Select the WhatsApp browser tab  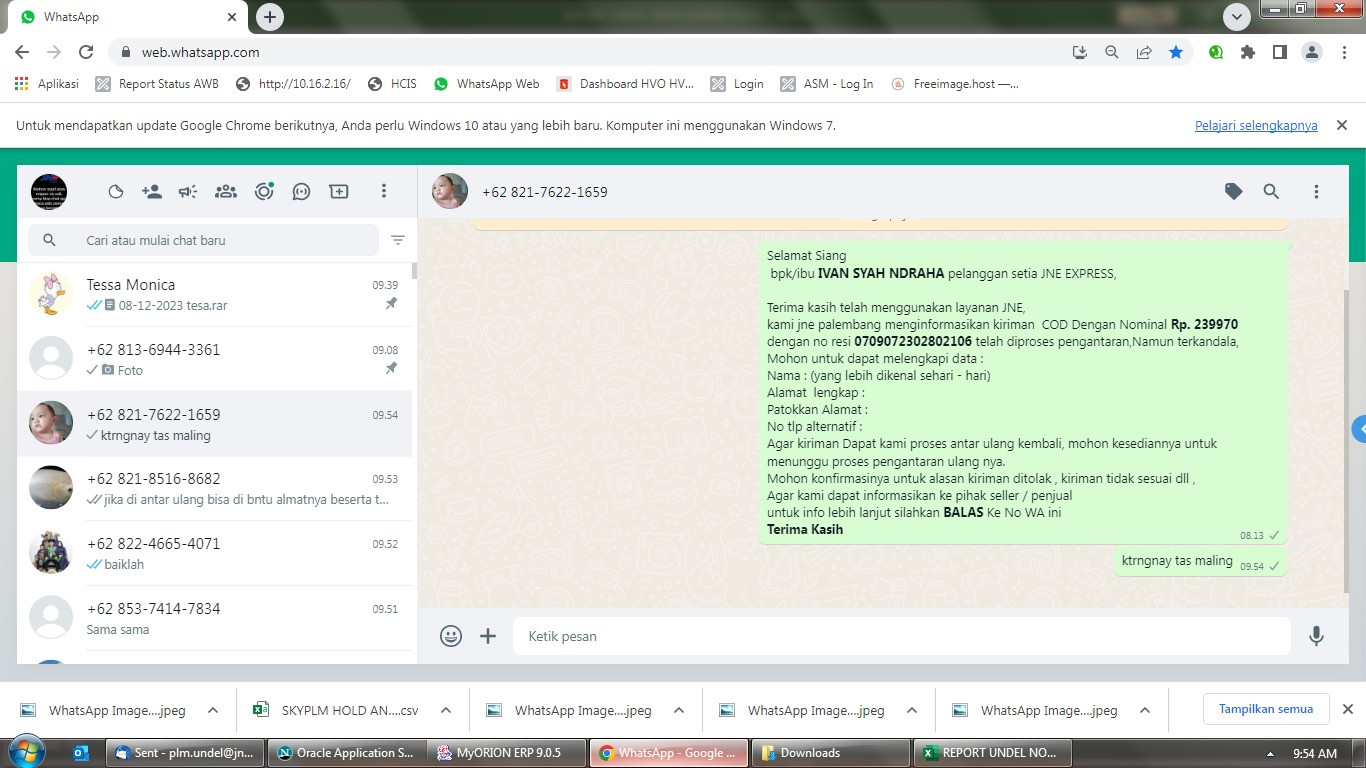click(x=130, y=17)
